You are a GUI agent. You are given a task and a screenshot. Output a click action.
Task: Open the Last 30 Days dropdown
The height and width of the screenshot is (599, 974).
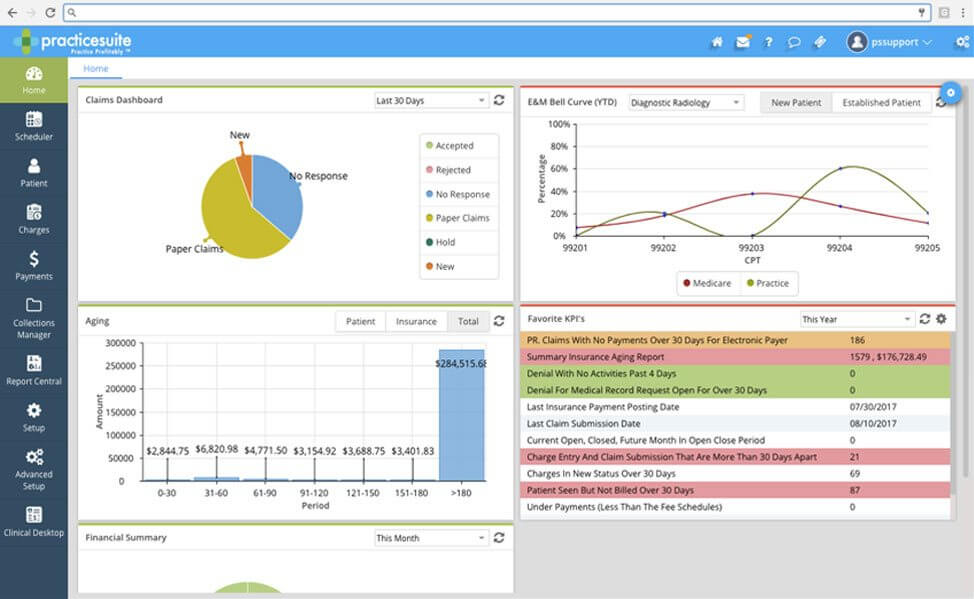(430, 101)
